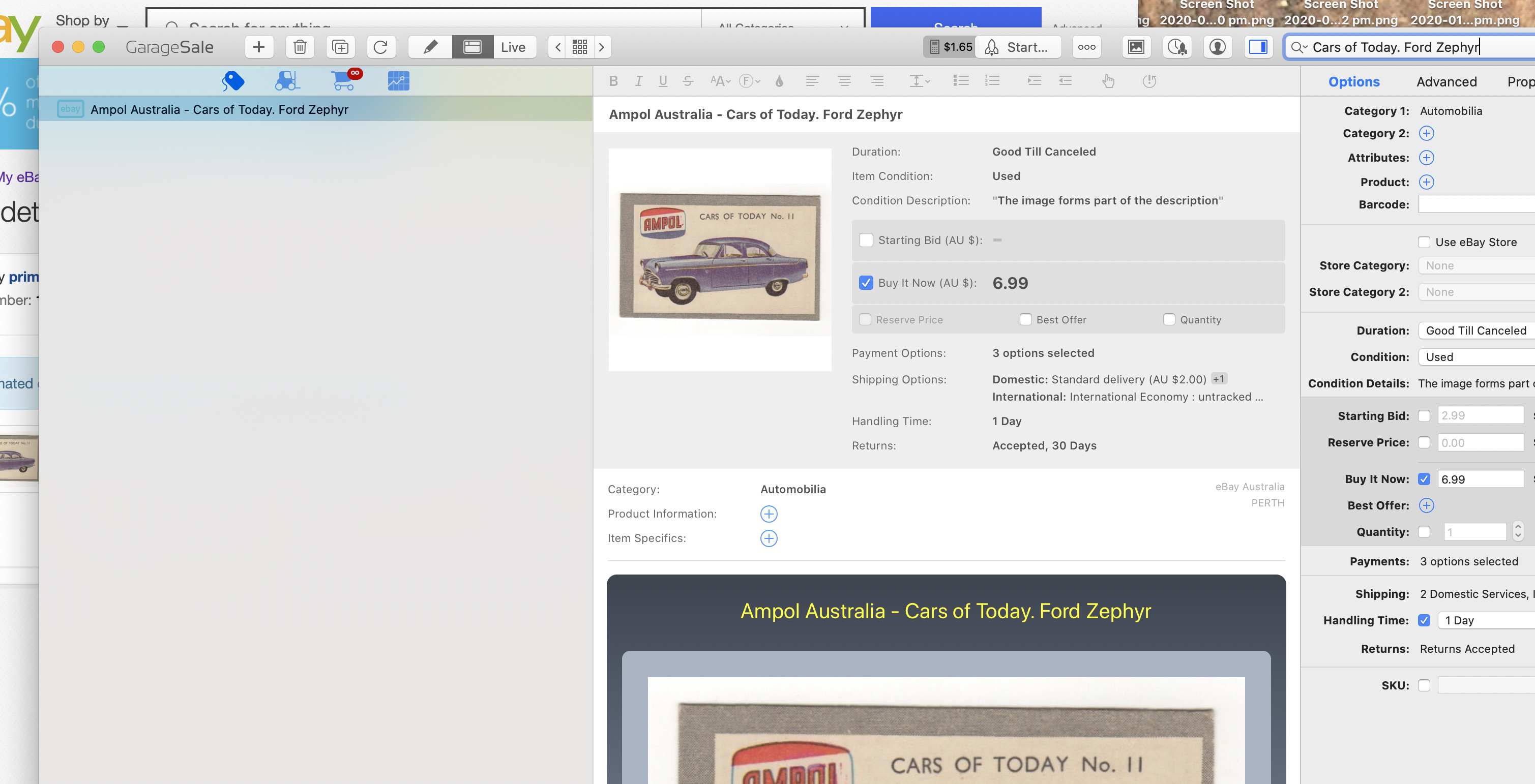Open Handling Time 1 Day dropdown
Viewport: 1535px width, 784px height.
pyautogui.click(x=1486, y=620)
